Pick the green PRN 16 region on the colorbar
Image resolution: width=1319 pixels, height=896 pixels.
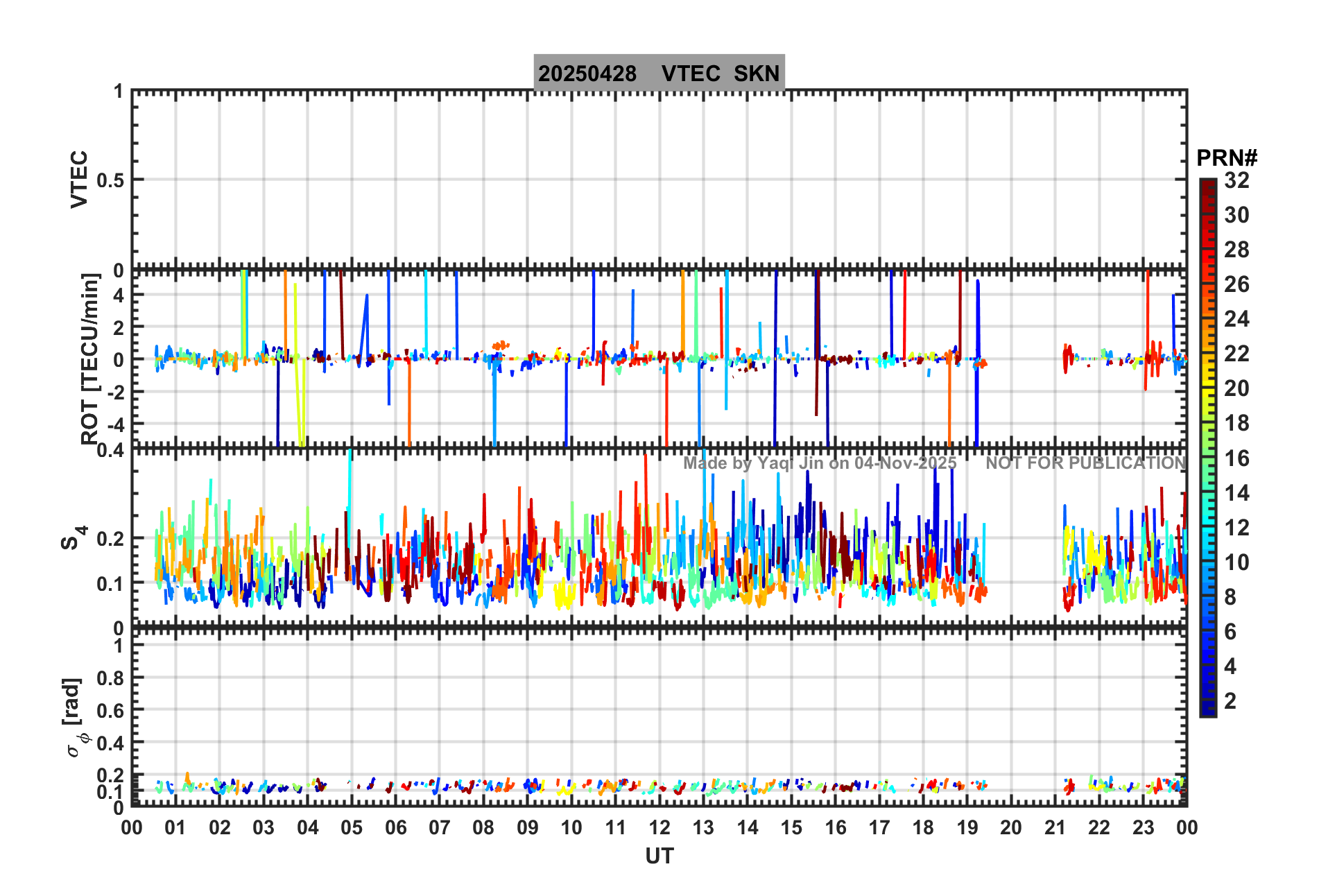coord(1207,459)
